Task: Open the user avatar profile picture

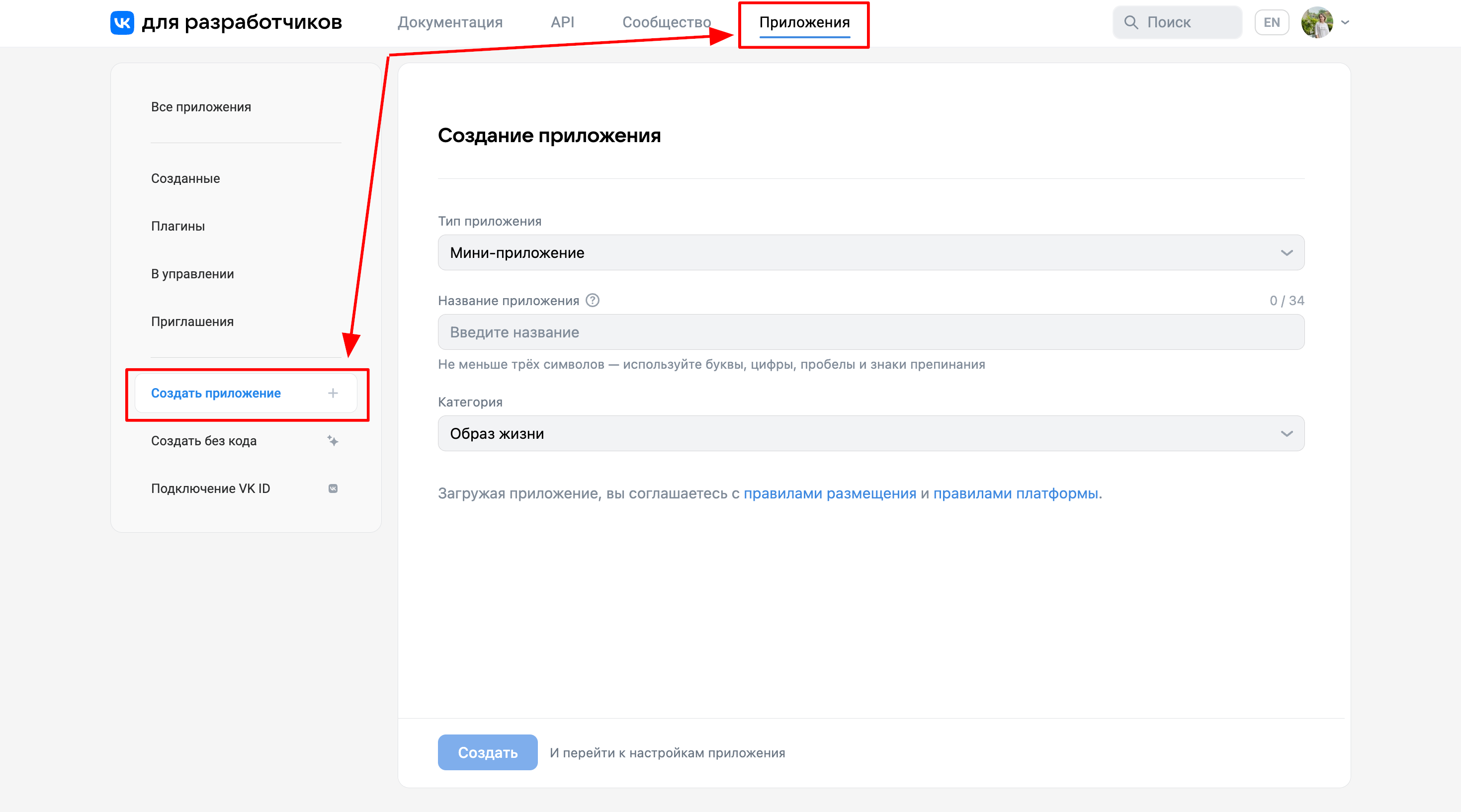Action: (x=1316, y=23)
